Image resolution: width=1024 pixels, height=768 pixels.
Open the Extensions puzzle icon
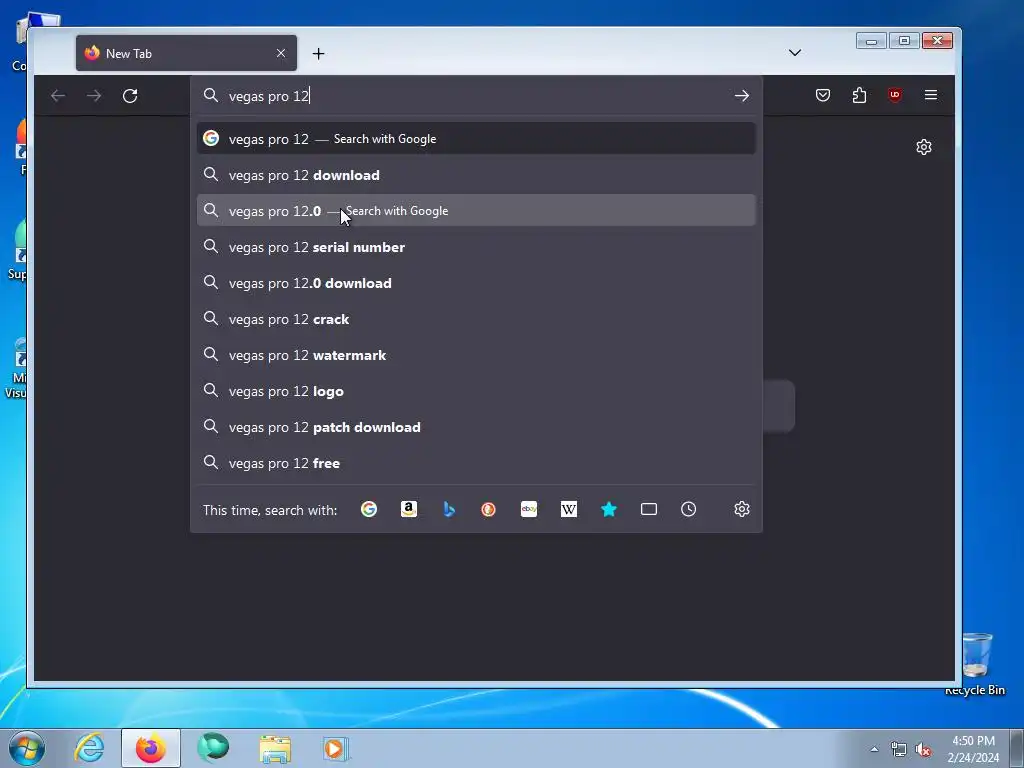coord(859,95)
